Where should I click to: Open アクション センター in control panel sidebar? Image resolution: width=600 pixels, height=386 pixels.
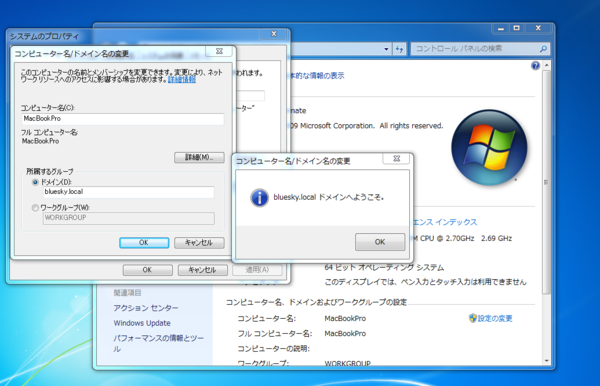pyautogui.click(x=146, y=308)
